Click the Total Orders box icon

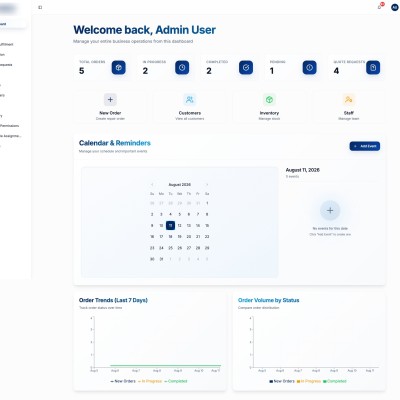coord(119,68)
